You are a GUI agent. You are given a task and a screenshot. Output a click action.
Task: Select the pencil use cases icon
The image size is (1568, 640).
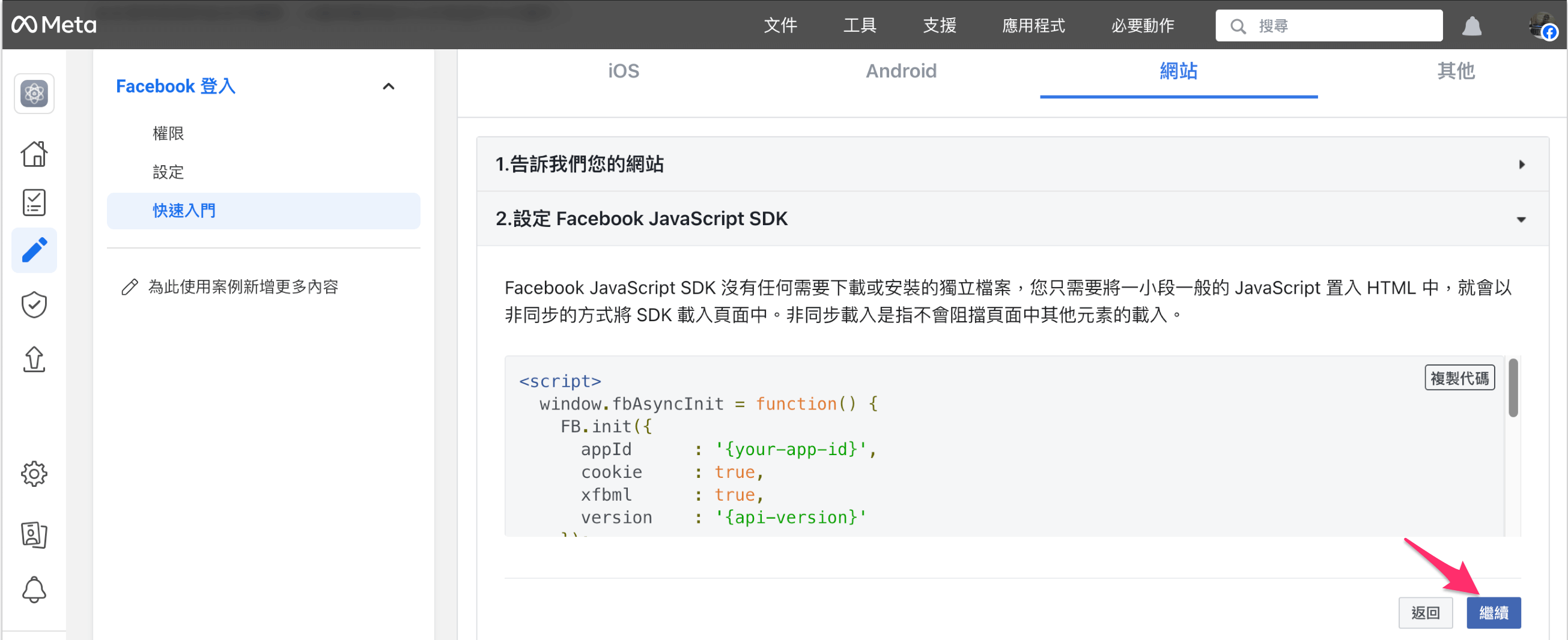[34, 250]
